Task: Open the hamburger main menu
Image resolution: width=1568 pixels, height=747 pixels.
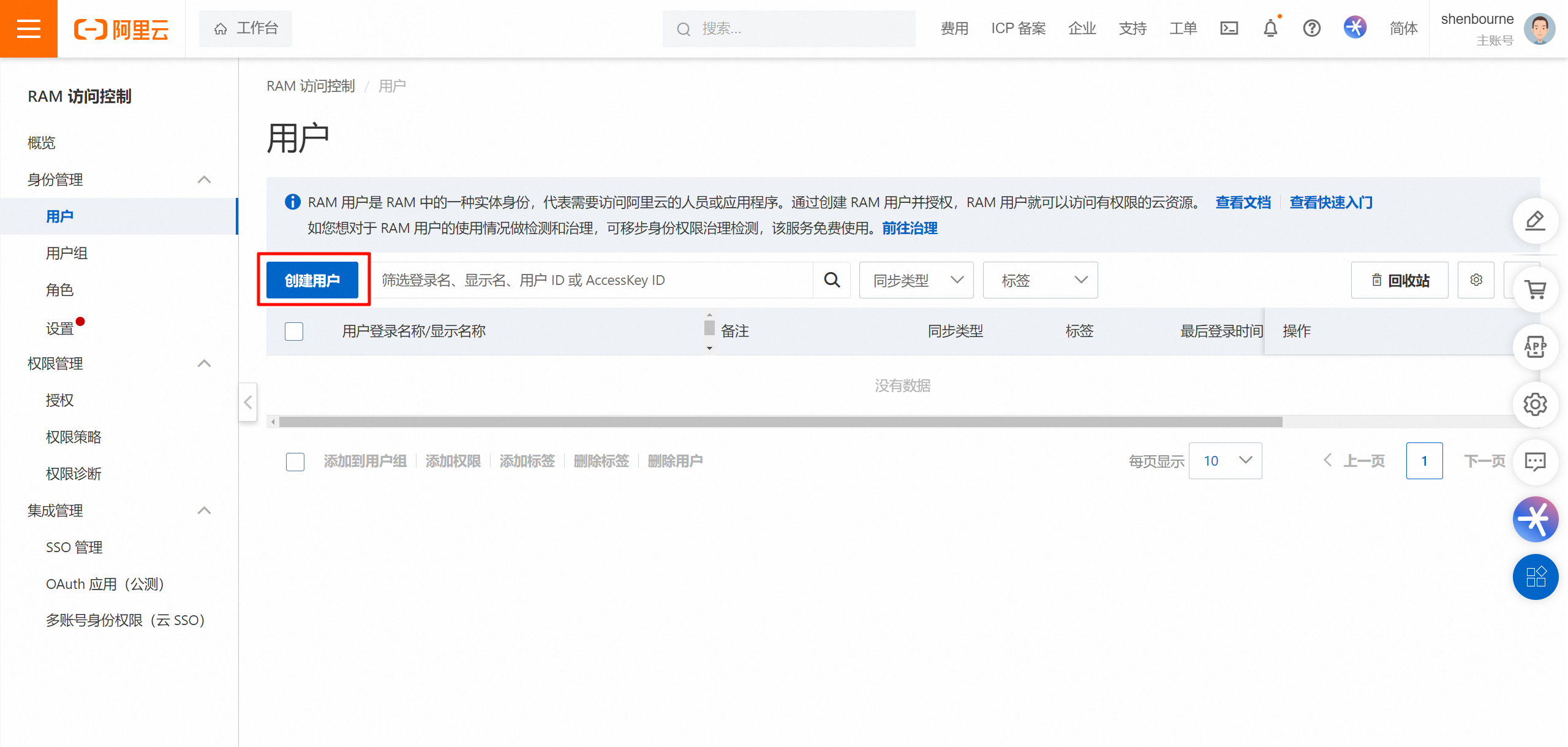Action: [x=28, y=29]
